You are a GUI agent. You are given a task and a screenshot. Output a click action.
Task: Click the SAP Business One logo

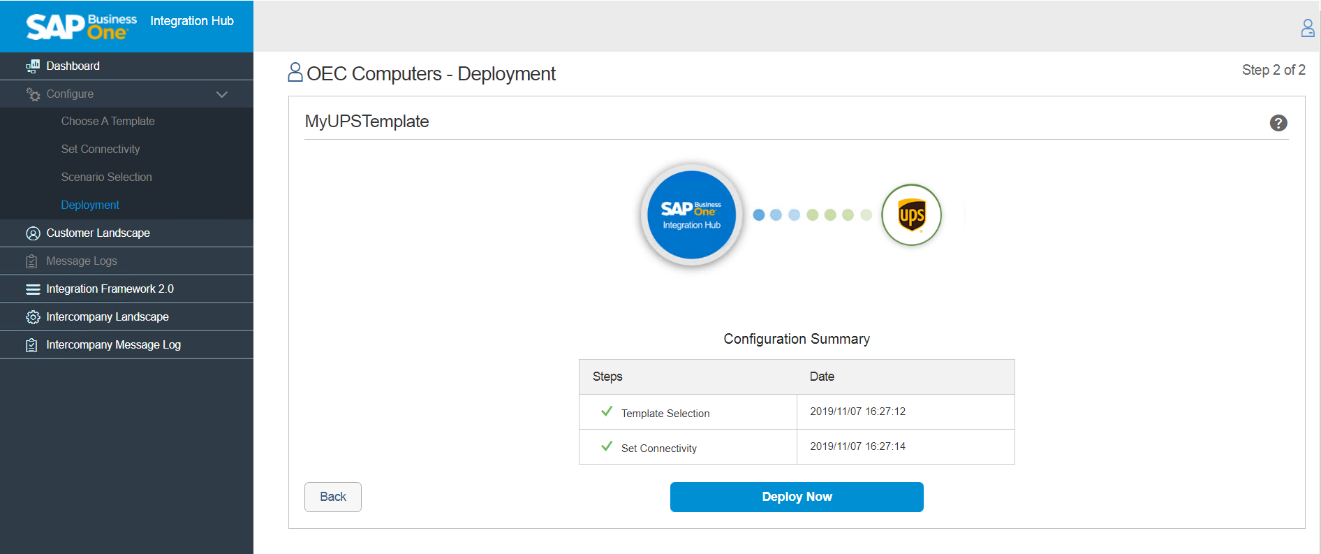tap(82, 26)
